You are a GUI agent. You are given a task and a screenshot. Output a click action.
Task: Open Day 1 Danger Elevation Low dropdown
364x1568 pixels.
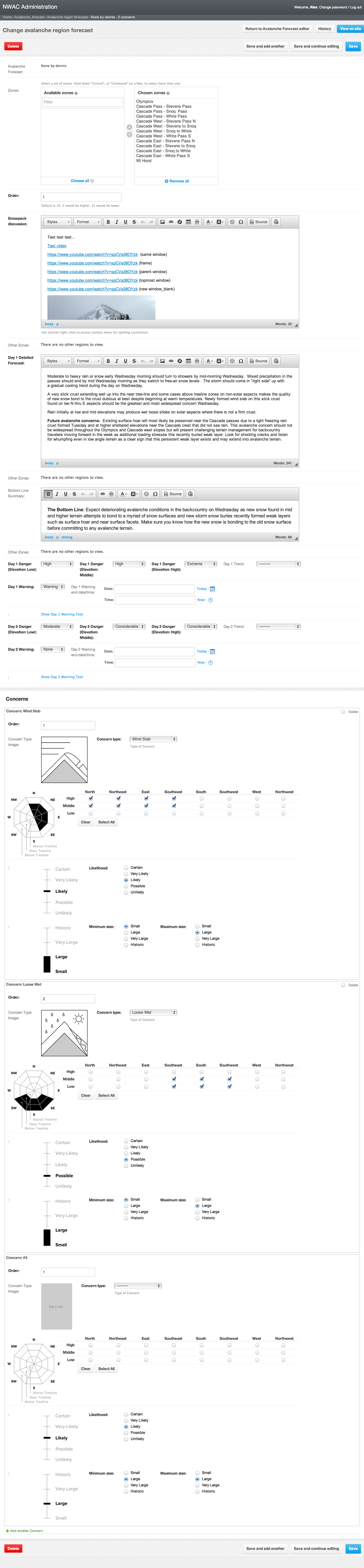tap(57, 564)
